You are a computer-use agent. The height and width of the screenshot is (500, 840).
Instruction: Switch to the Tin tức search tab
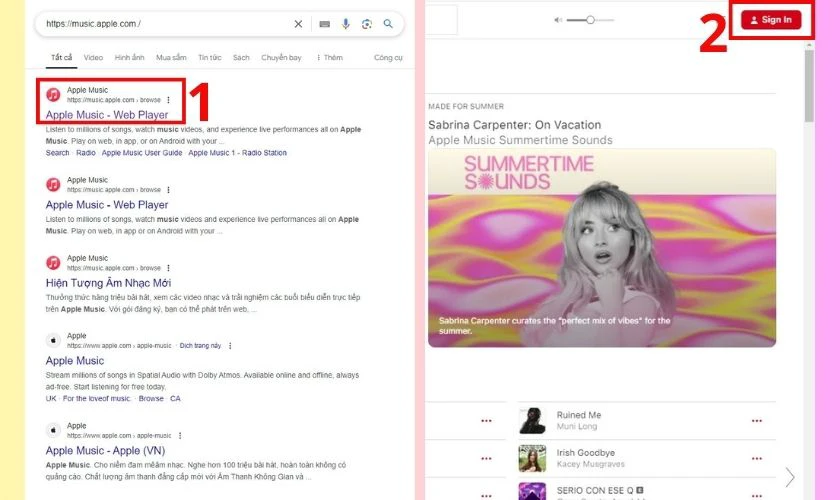coord(209,57)
